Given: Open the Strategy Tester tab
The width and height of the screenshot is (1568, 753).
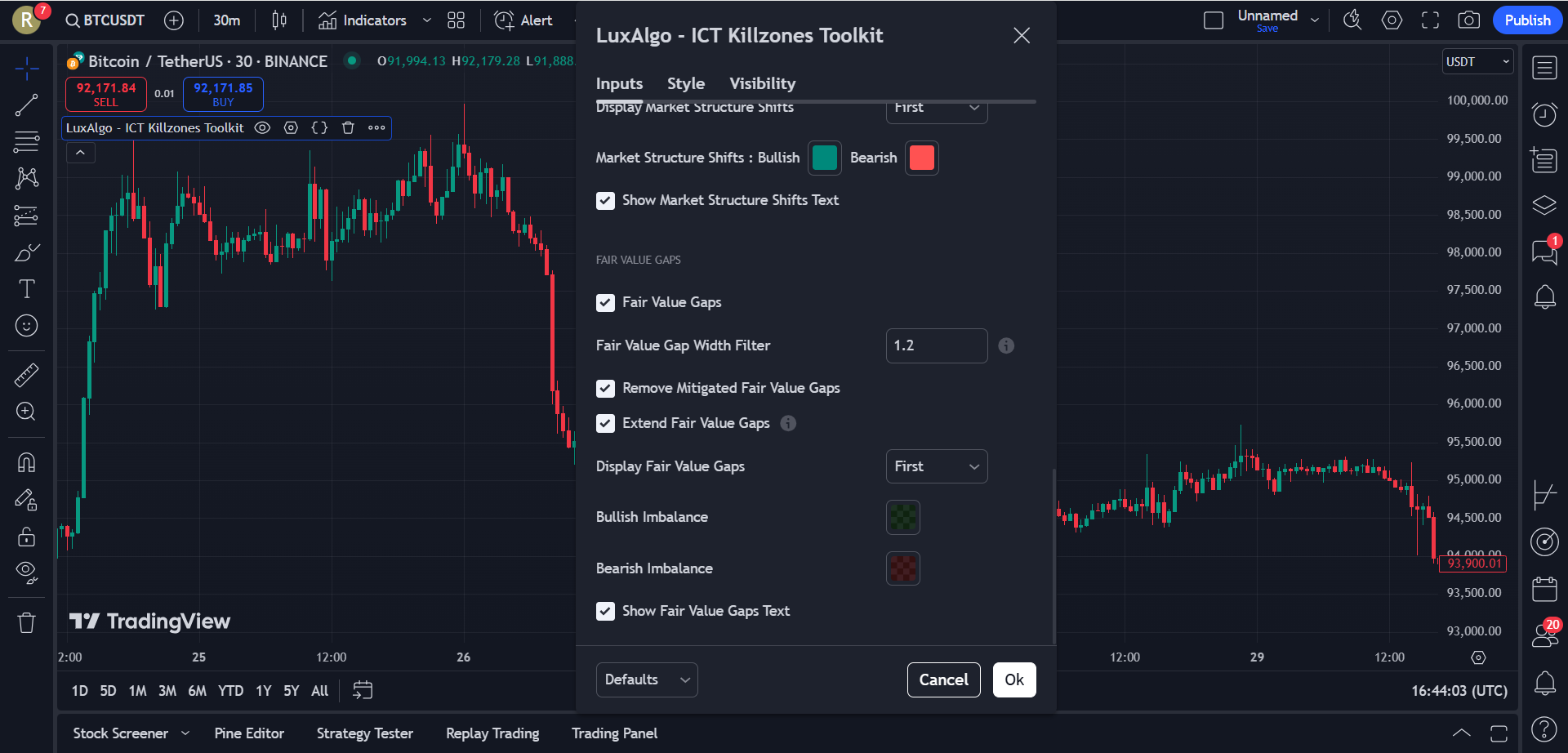Looking at the screenshot, I should tap(365, 733).
